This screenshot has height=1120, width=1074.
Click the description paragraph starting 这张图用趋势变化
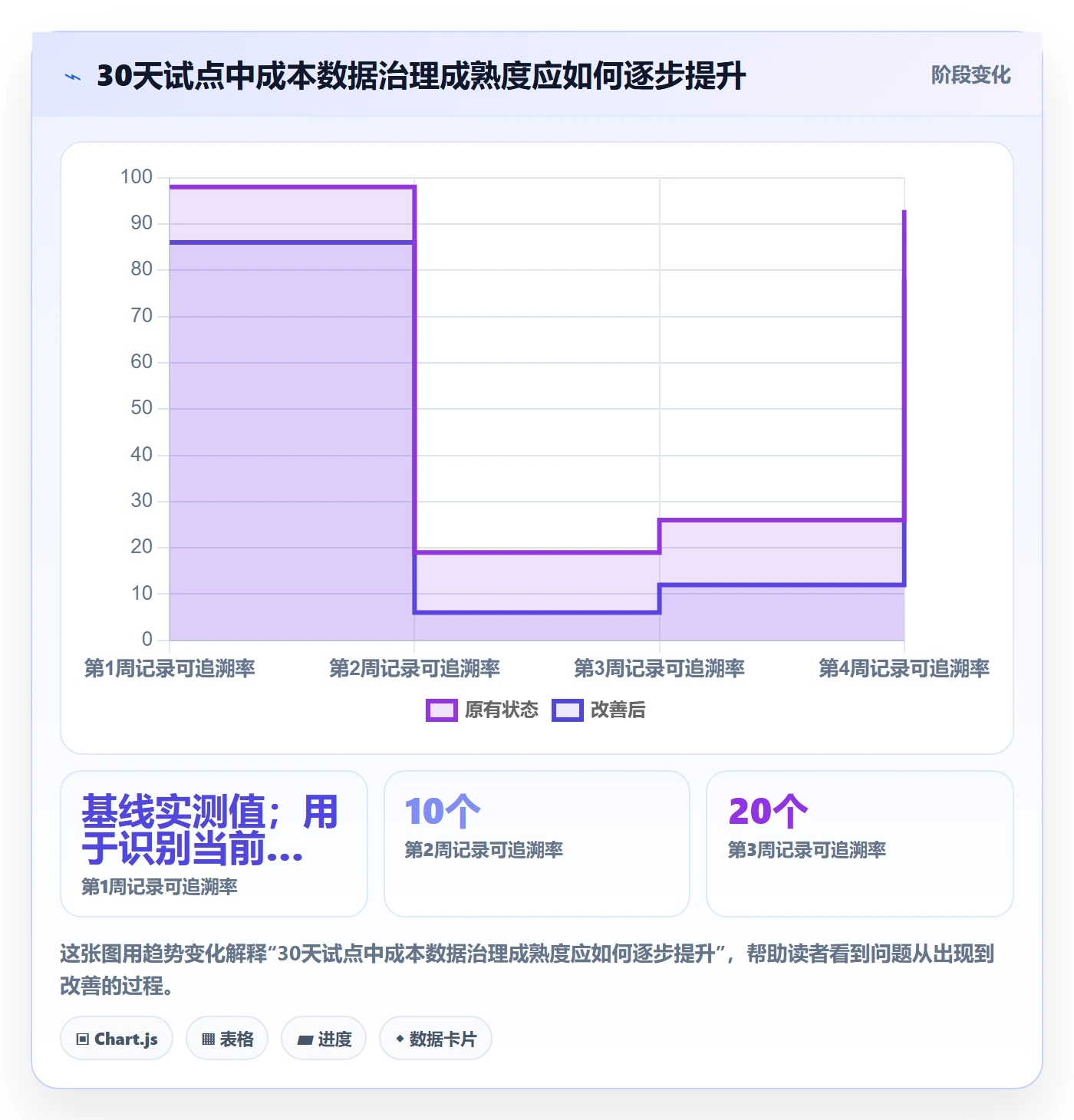coord(527,970)
